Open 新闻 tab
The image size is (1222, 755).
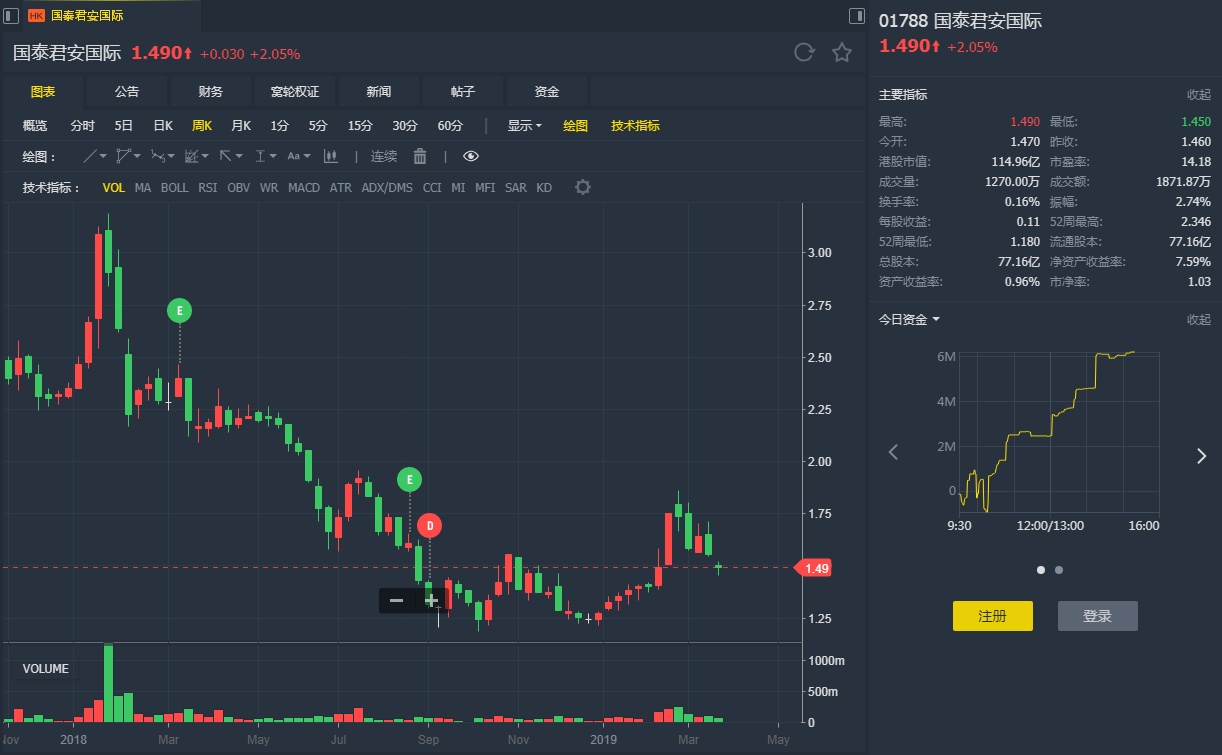point(379,91)
